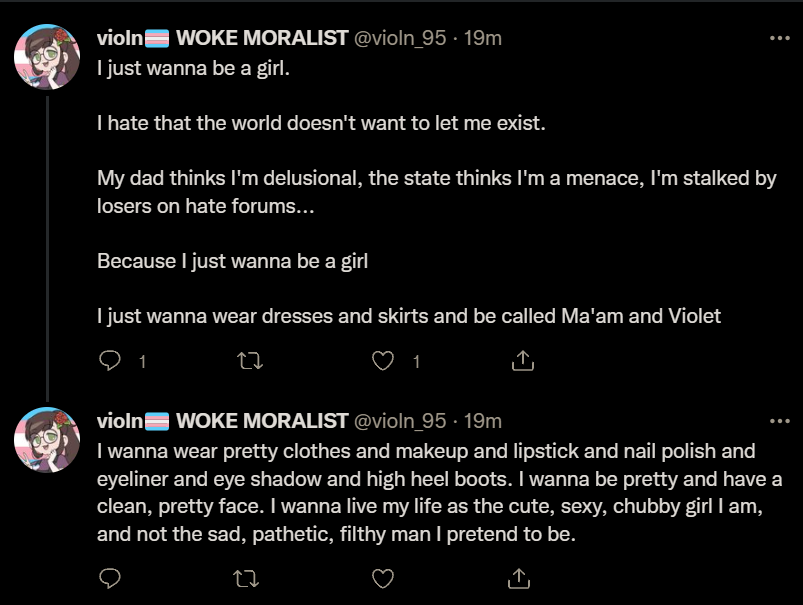This screenshot has height=605, width=803.
Task: Open the @violn_95 handle on first tweet
Action: 400,38
